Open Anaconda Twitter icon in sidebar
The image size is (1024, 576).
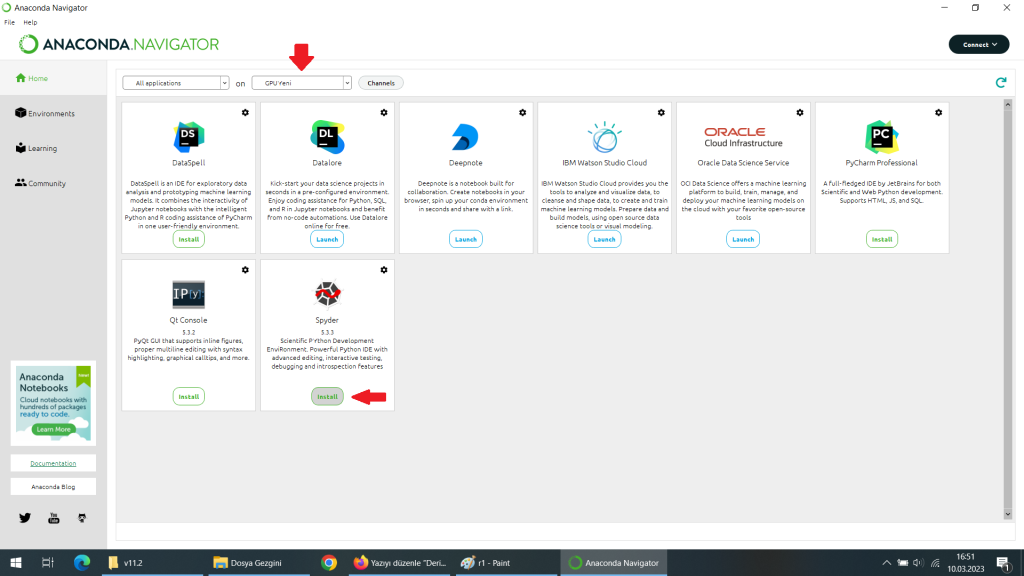point(25,517)
